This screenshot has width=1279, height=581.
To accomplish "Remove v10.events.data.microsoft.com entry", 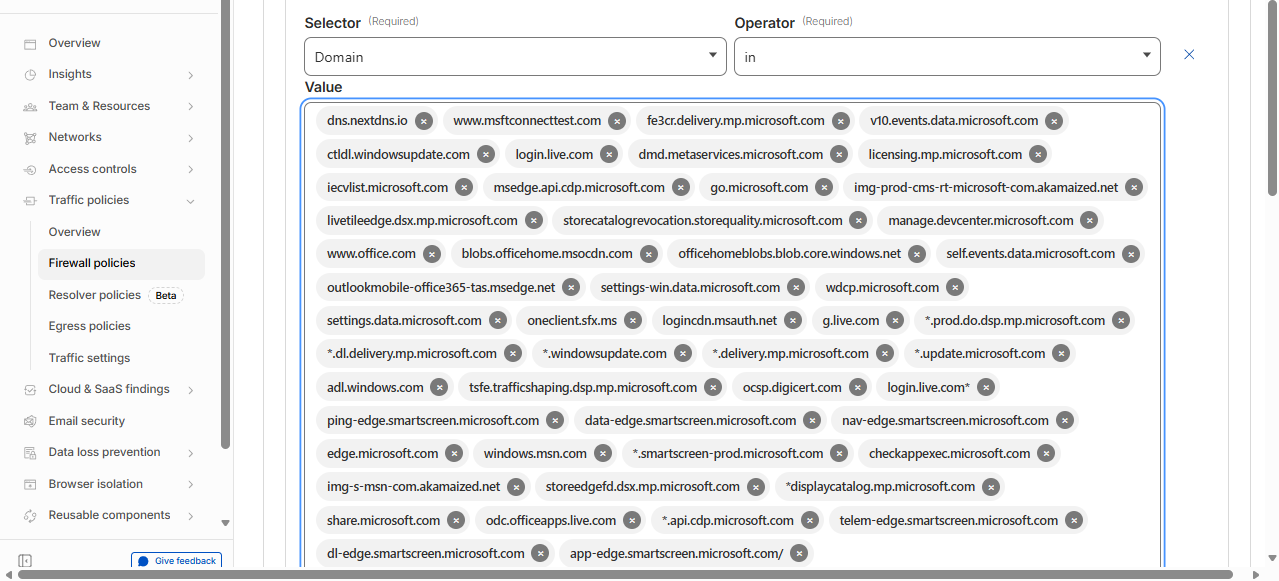I will [1054, 121].
